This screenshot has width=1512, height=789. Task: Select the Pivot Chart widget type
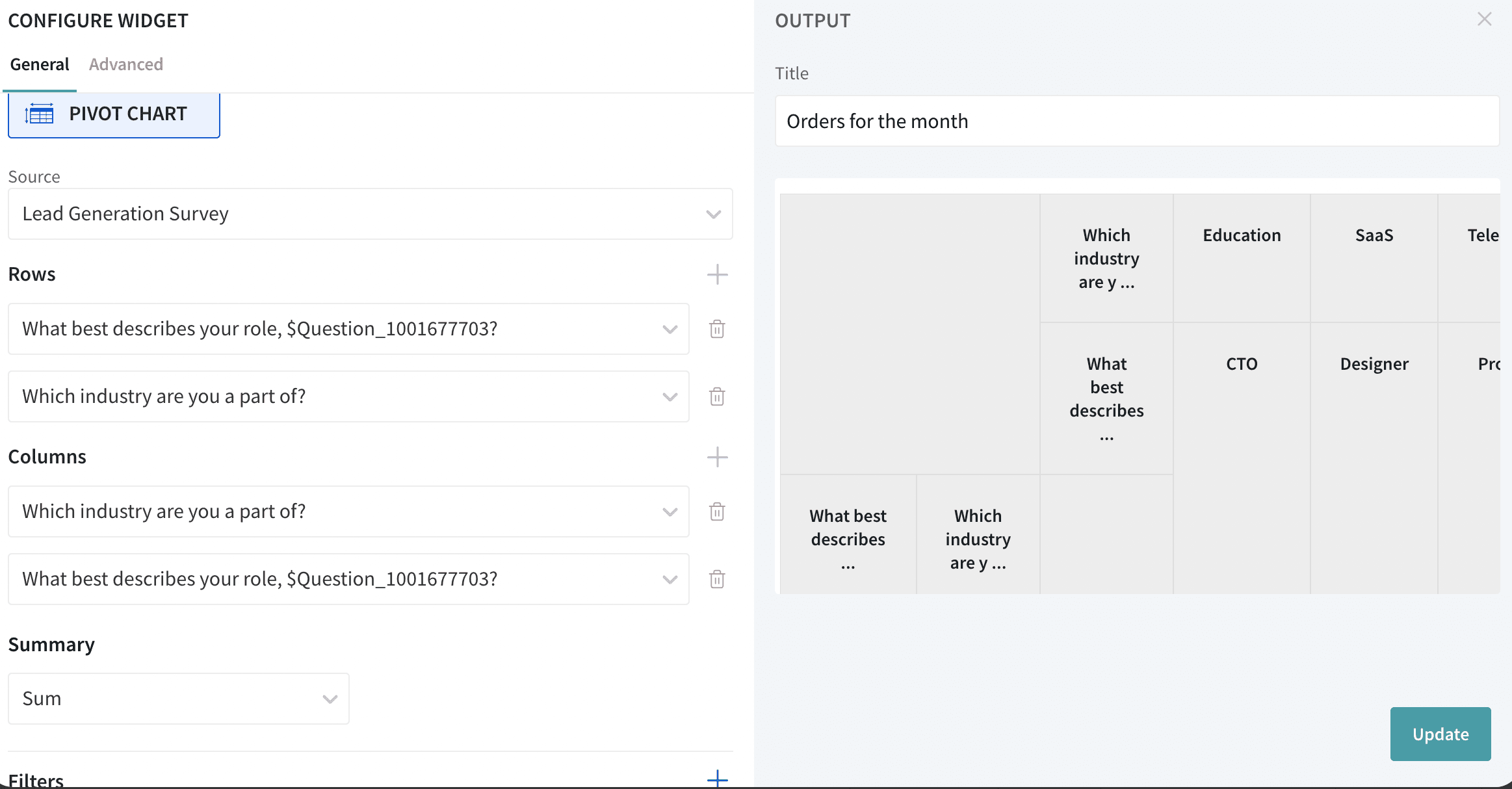tap(114, 114)
